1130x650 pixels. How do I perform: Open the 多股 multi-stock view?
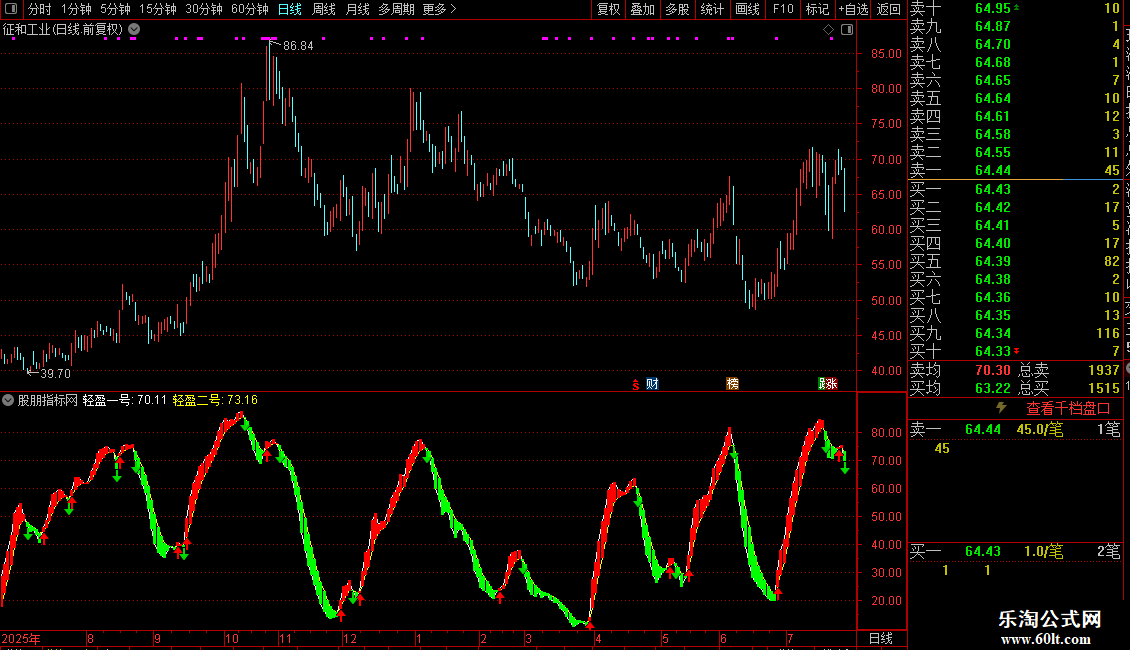tap(677, 9)
